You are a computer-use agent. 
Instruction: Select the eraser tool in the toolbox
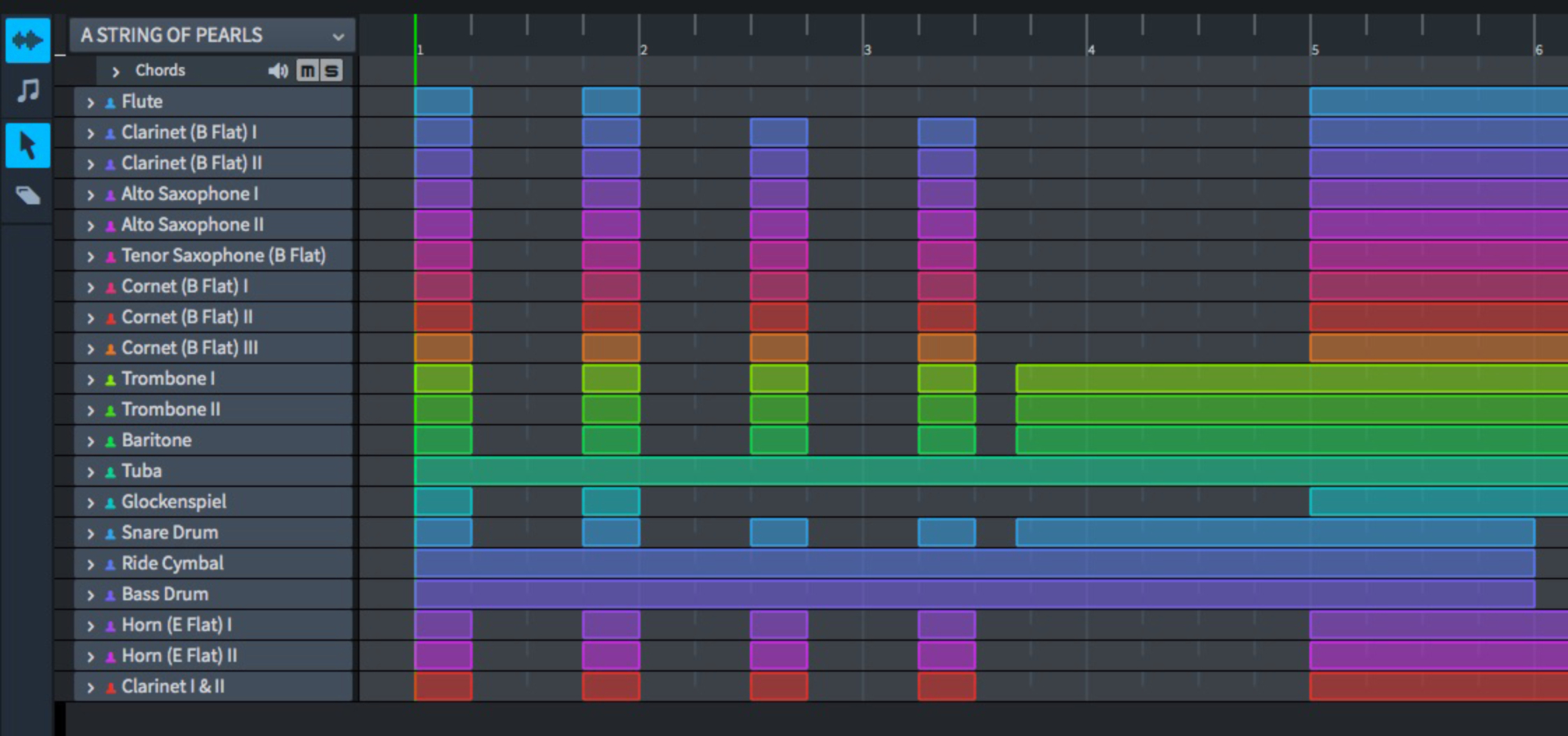point(28,195)
